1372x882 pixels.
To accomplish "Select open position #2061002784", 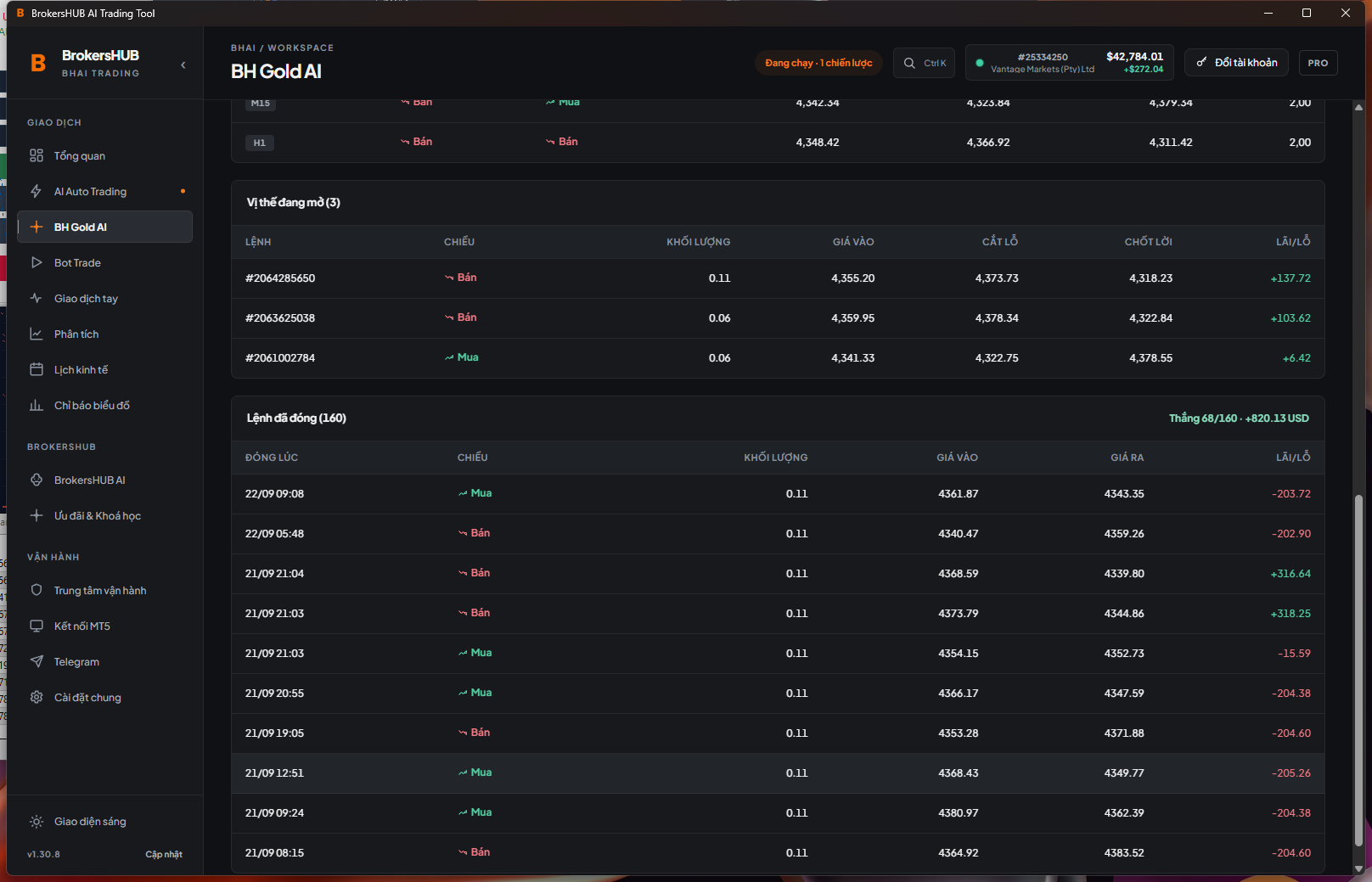I will [778, 358].
